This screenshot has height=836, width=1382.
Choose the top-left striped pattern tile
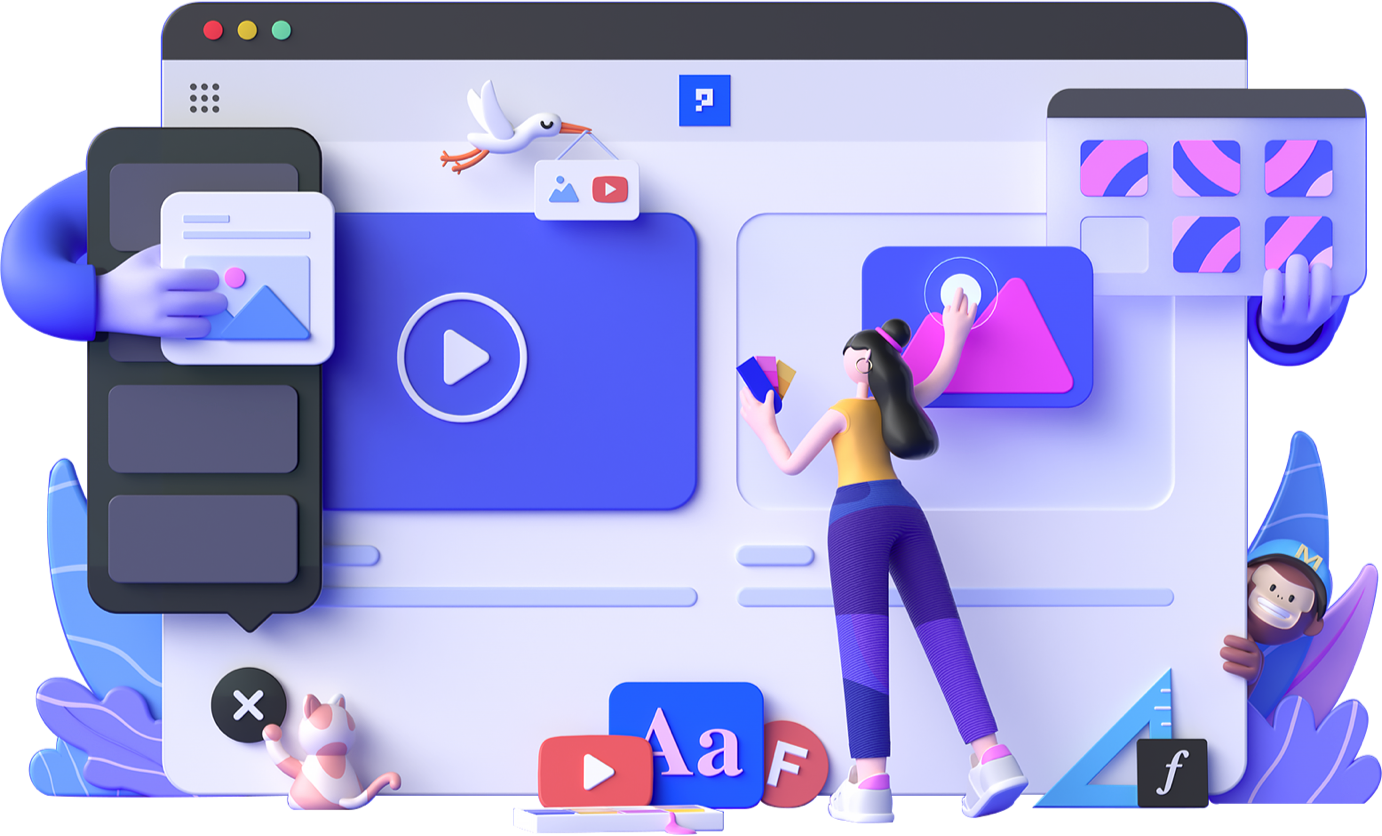pyautogui.click(x=1114, y=167)
